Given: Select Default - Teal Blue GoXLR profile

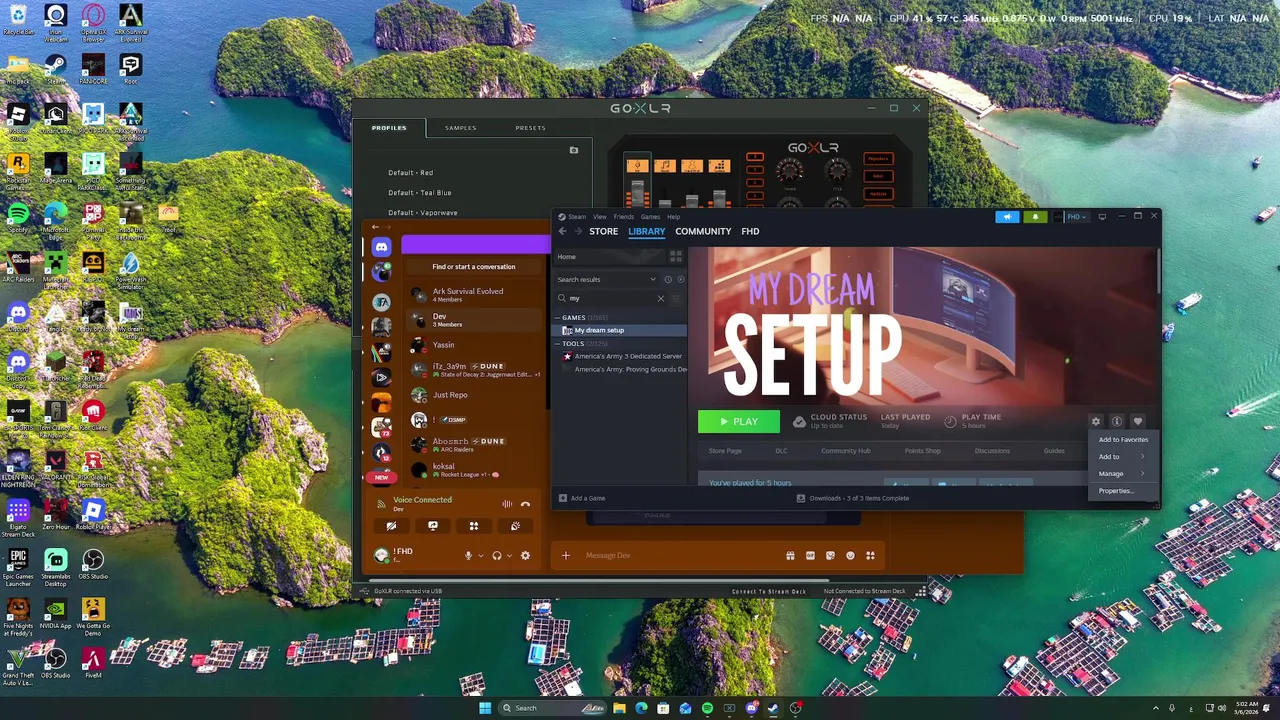Looking at the screenshot, I should click(x=420, y=193).
